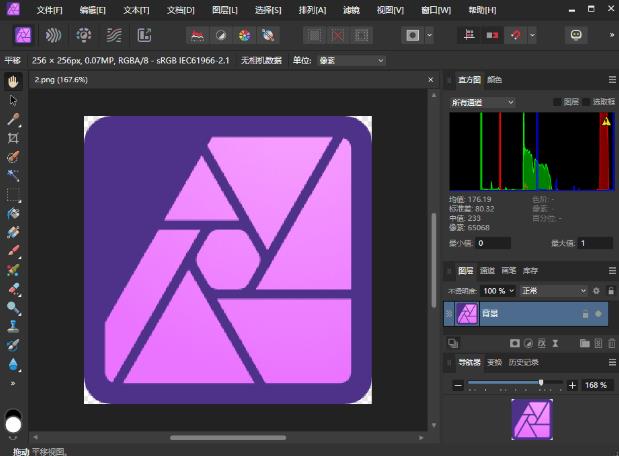Click the Select All toolbar icon

pyautogui.click(x=314, y=36)
